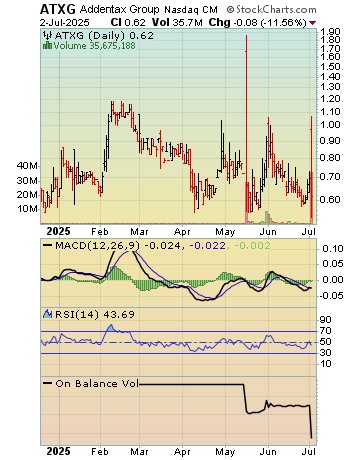Click the 1.00 price level on axis
The height and width of the screenshot is (460, 360).
(330, 125)
